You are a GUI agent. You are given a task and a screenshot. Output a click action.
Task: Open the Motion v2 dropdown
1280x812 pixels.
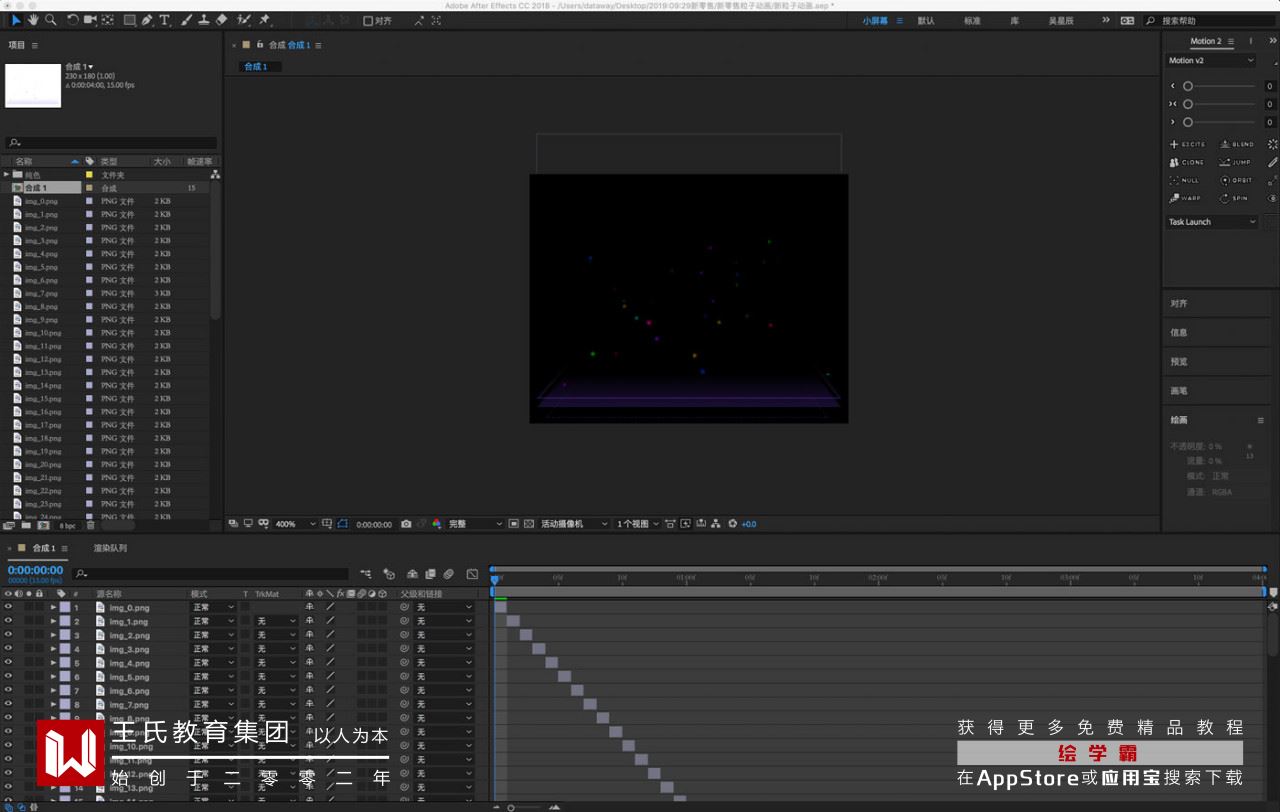(1210, 61)
